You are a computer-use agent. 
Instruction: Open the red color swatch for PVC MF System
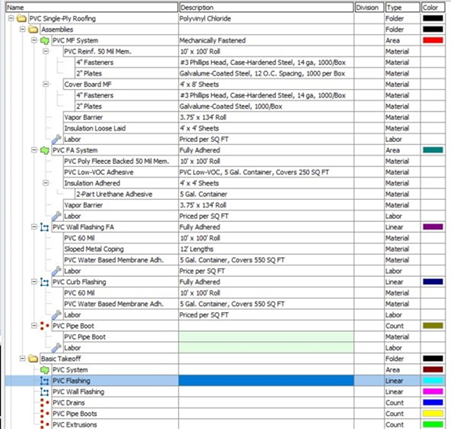[433, 40]
